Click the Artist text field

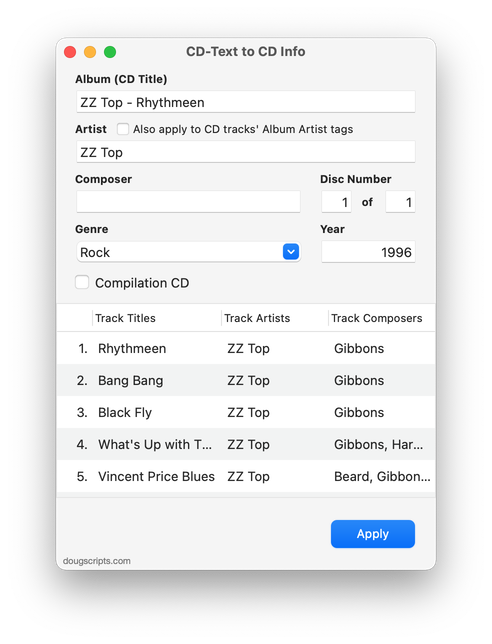click(246, 152)
